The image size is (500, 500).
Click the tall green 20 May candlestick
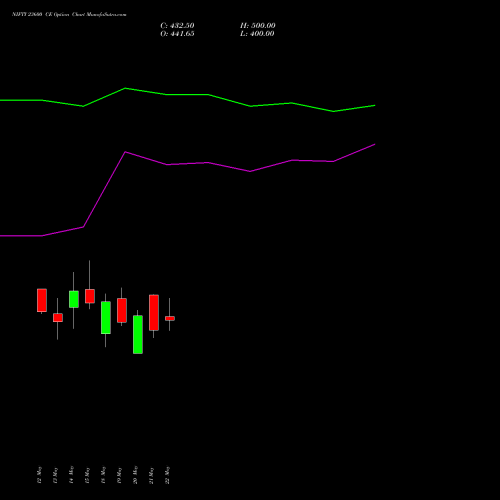coord(138,334)
